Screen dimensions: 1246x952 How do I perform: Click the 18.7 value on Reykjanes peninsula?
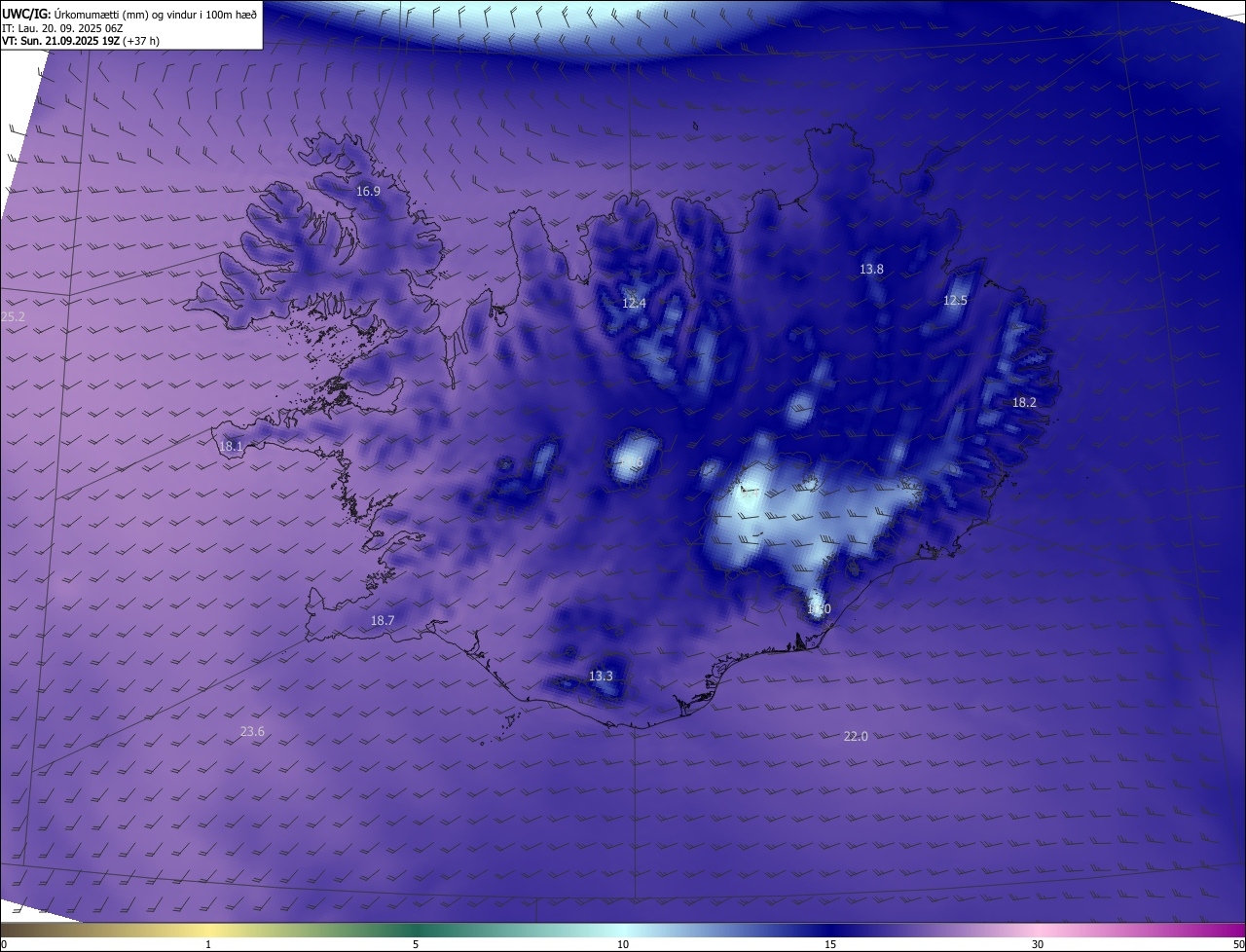[x=383, y=621]
